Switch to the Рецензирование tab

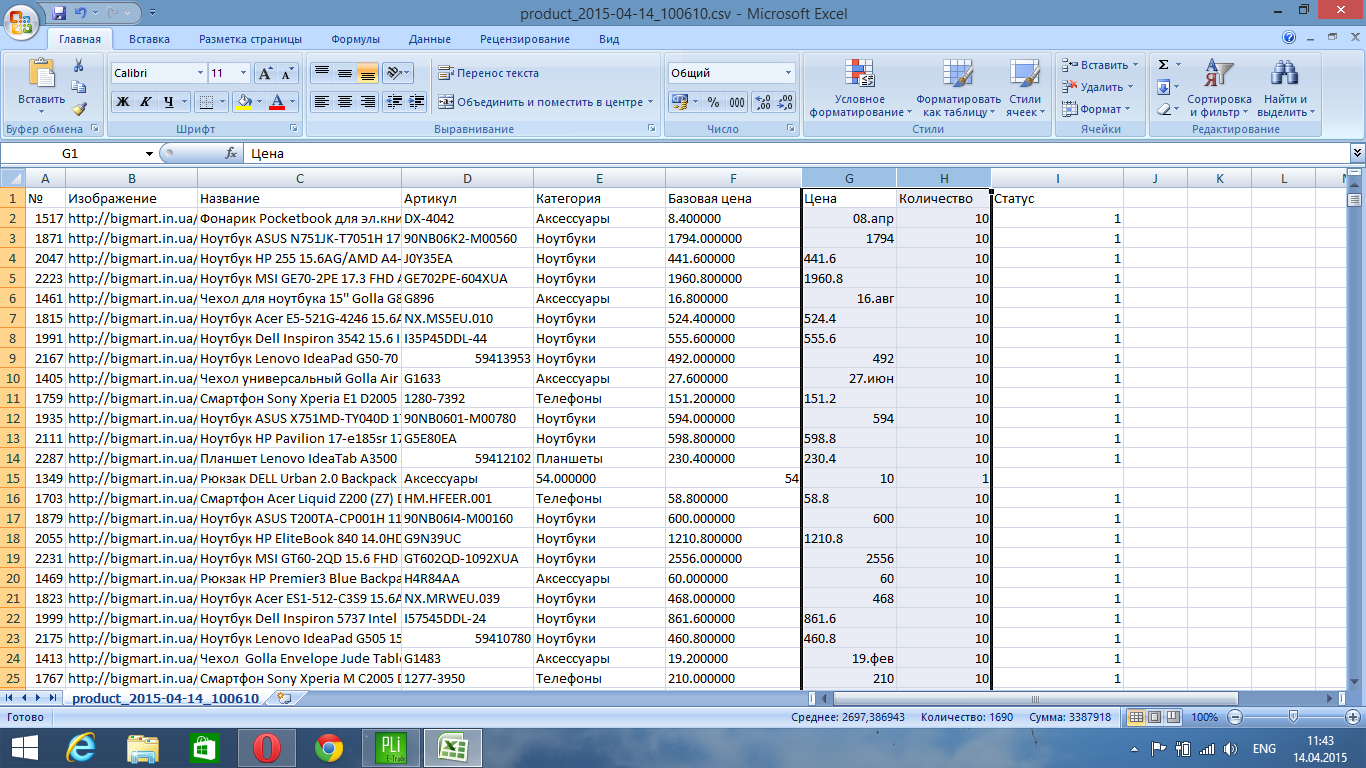click(525, 39)
